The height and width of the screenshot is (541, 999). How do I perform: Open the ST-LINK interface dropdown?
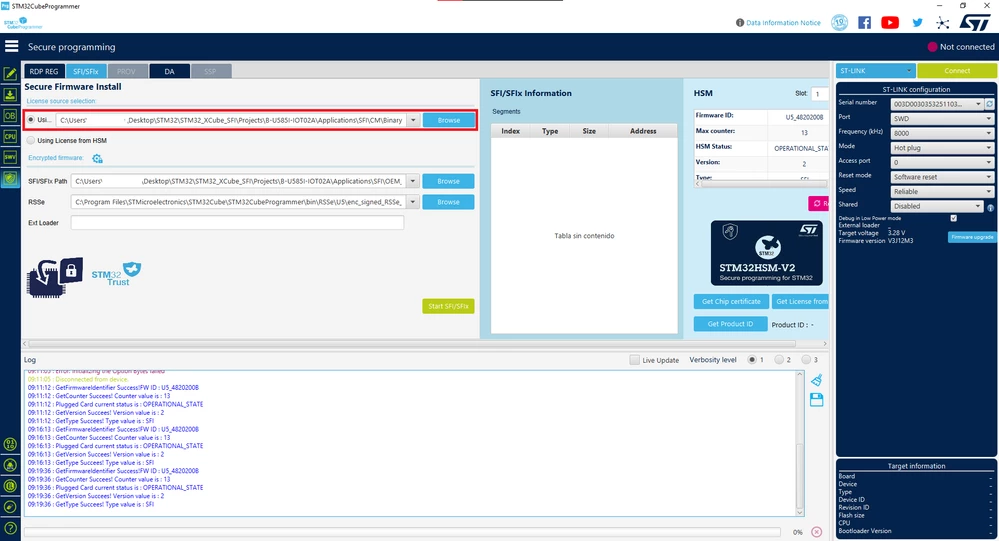pos(875,70)
